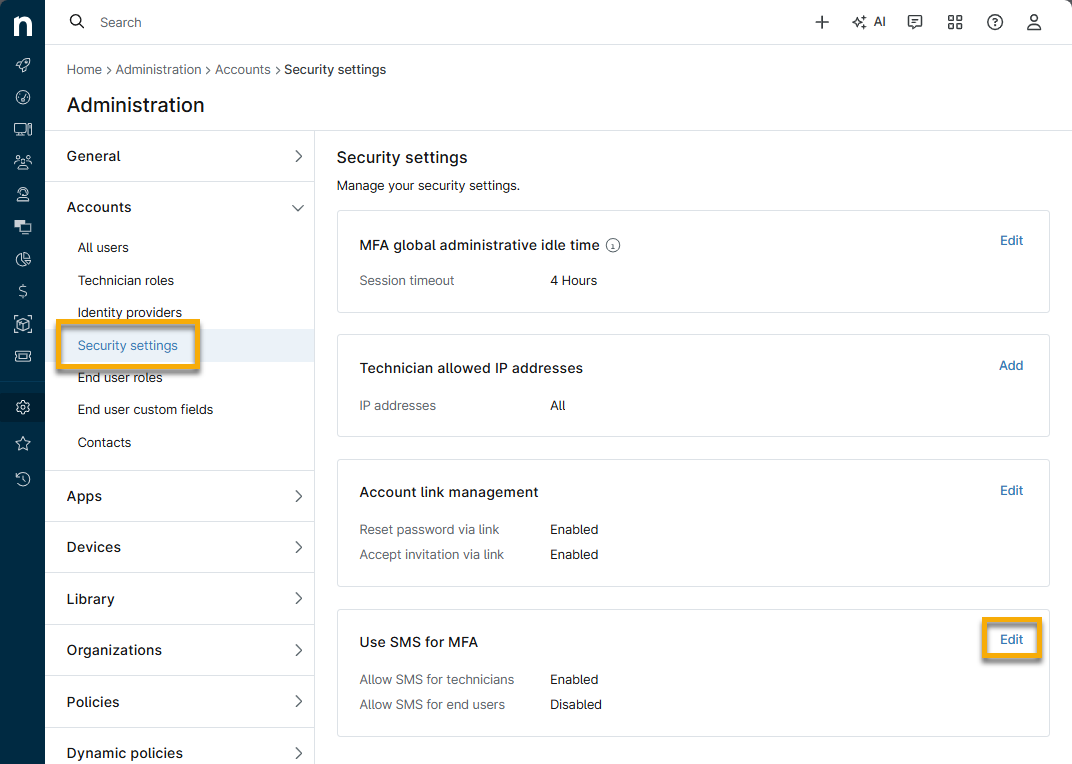Click the 'IP addresses' label

pyautogui.click(x=398, y=406)
